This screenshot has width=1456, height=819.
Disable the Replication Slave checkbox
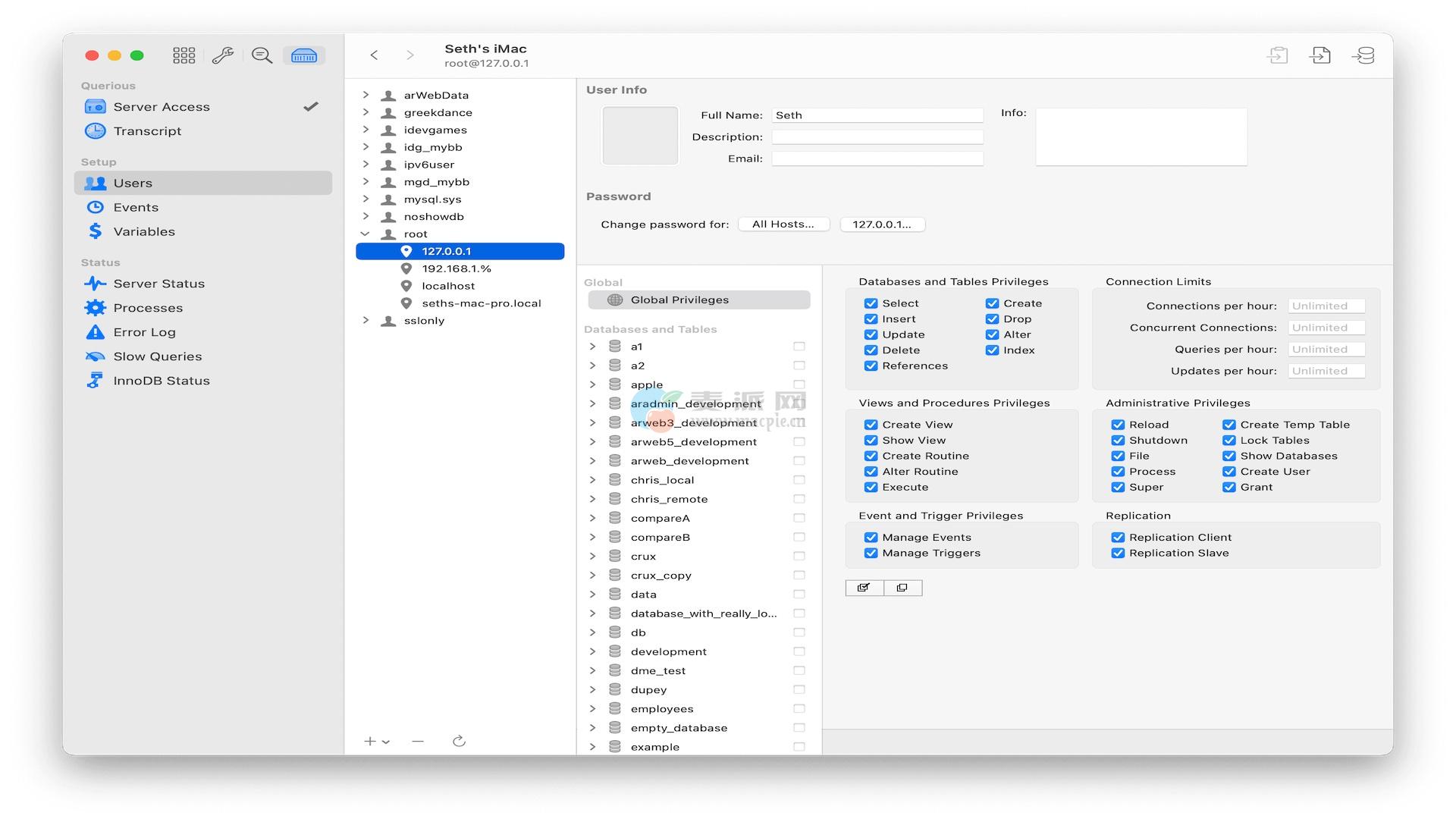(x=1118, y=553)
